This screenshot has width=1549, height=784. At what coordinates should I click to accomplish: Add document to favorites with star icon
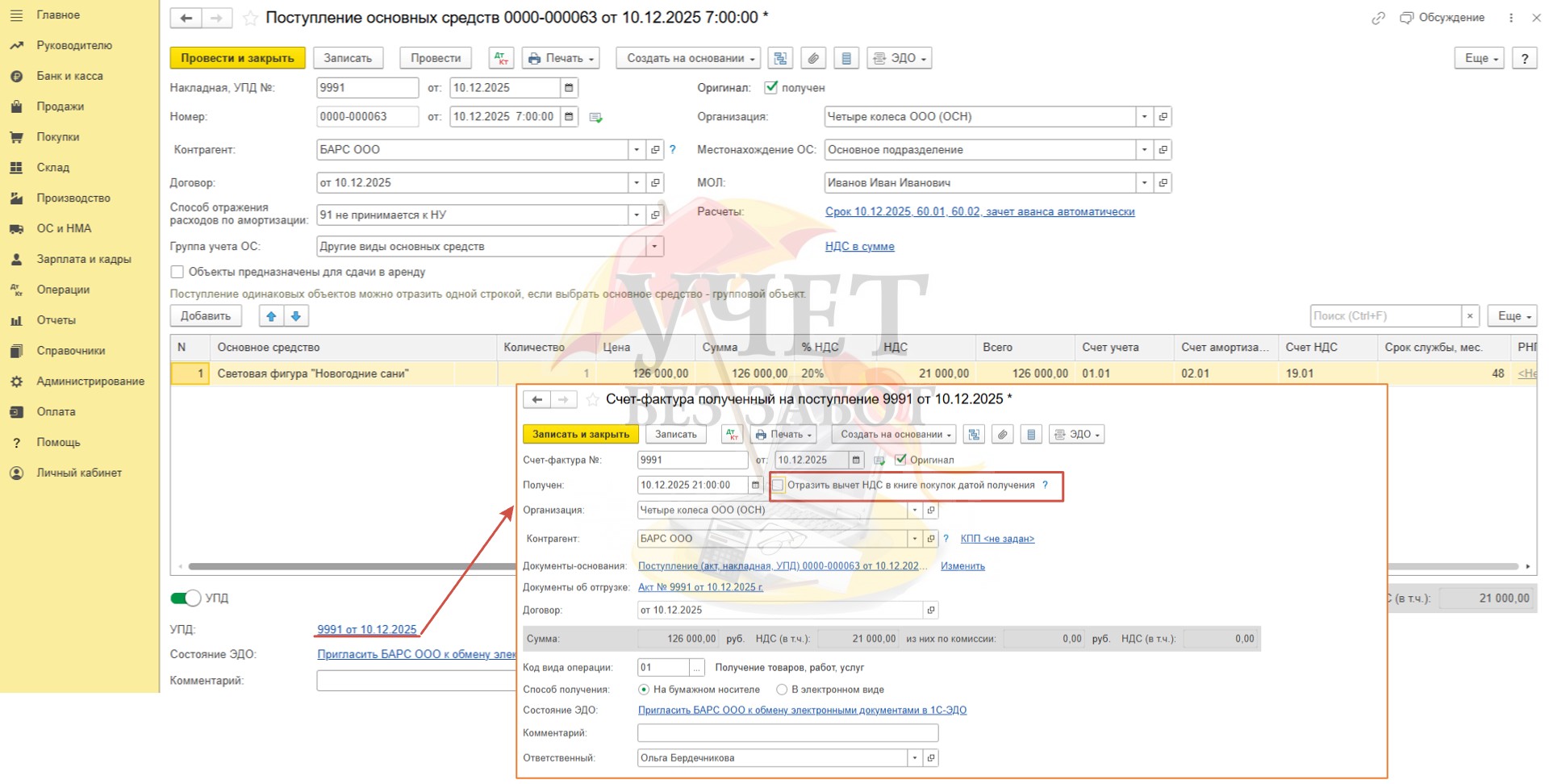(x=250, y=18)
